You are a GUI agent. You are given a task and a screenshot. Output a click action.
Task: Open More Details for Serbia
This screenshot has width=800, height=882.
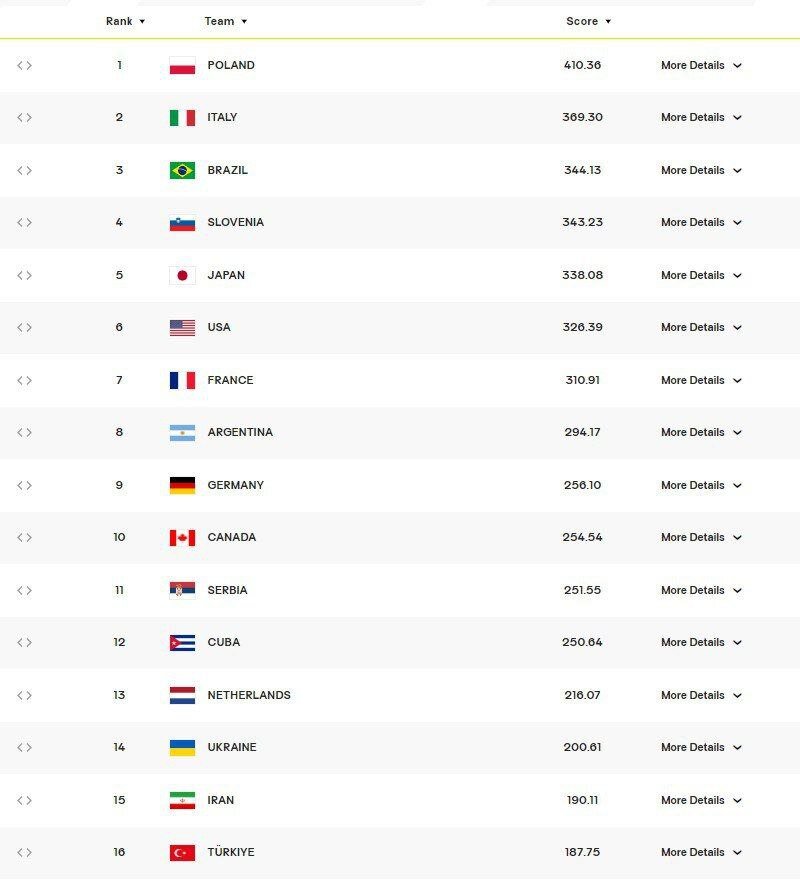701,591
